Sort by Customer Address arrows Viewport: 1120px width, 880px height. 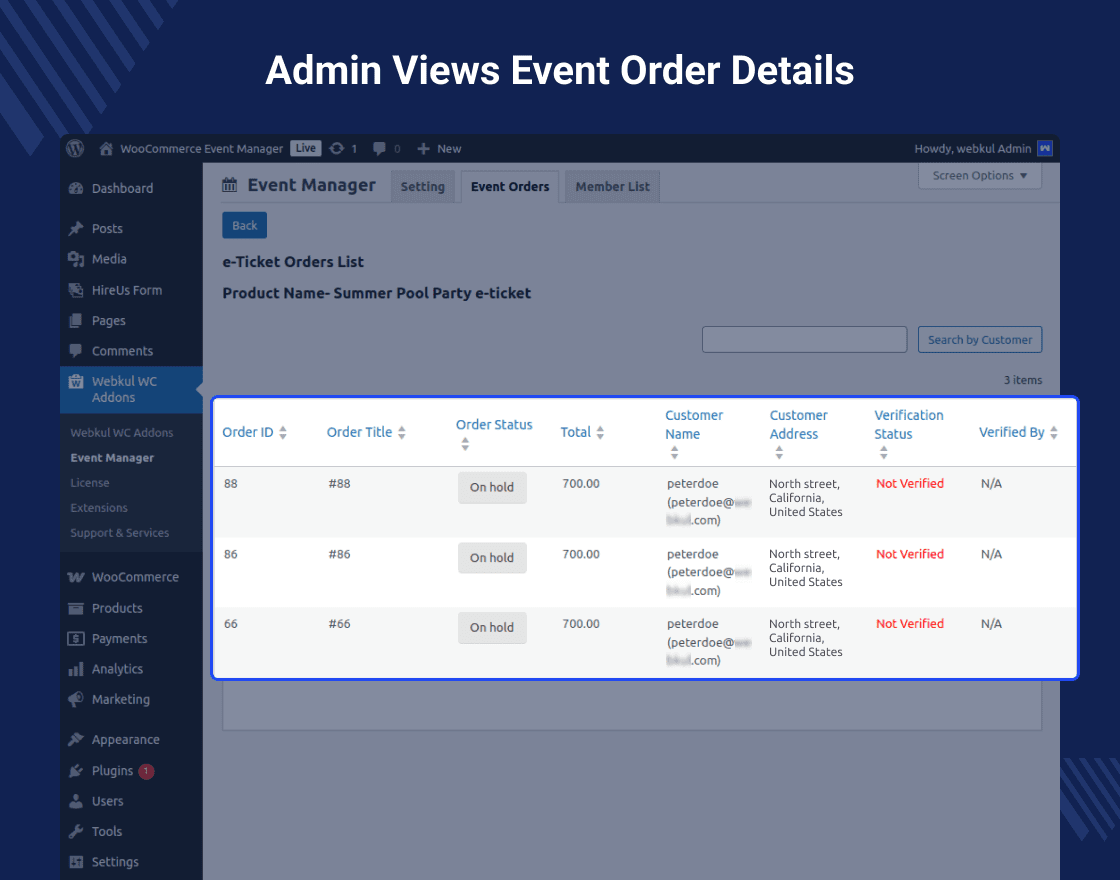[779, 453]
